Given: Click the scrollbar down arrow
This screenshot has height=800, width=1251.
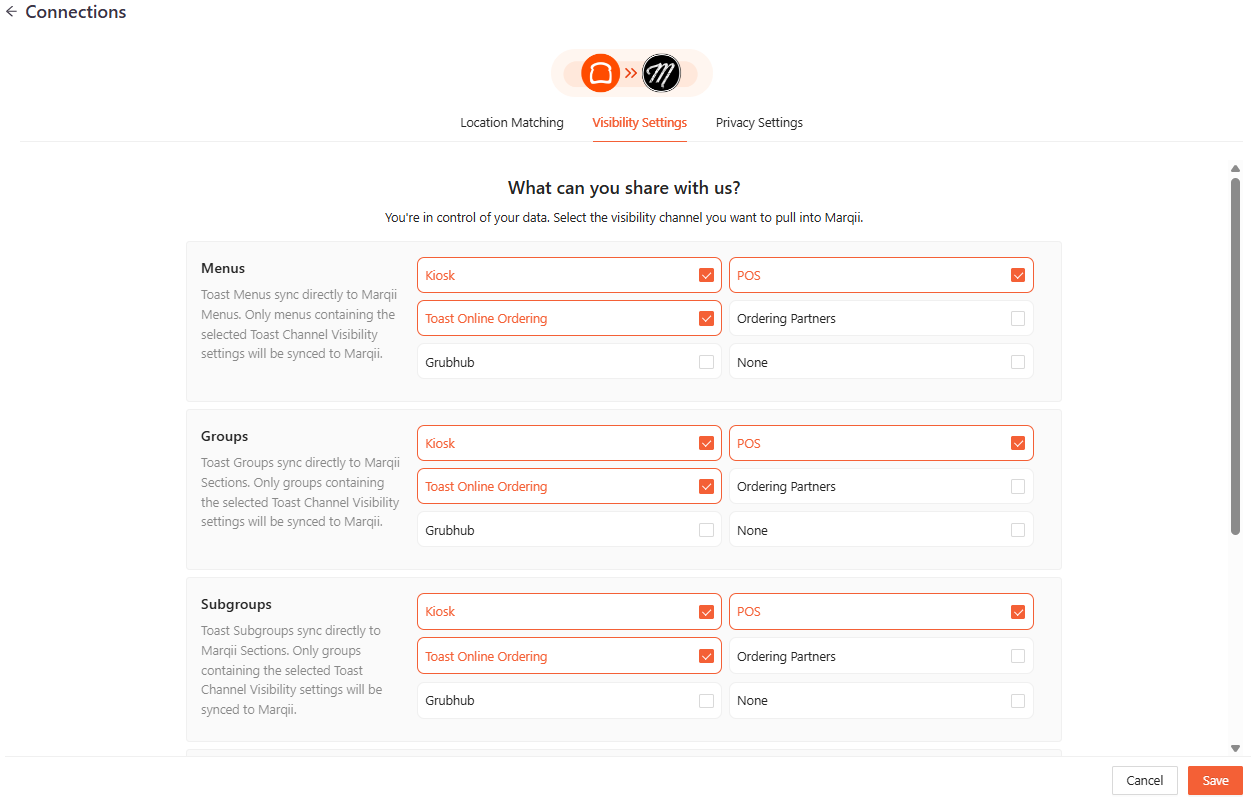Looking at the screenshot, I should pyautogui.click(x=1235, y=748).
